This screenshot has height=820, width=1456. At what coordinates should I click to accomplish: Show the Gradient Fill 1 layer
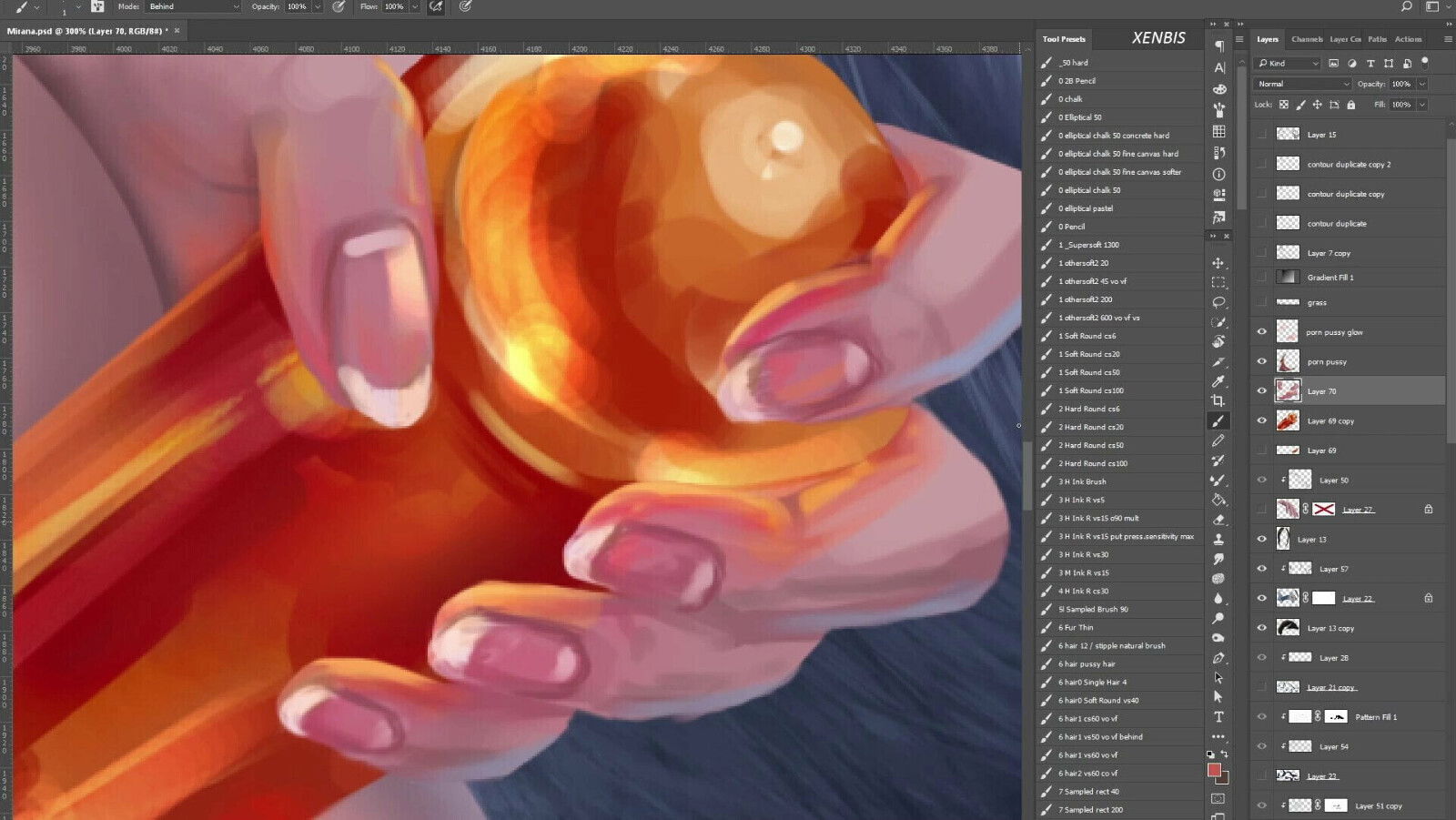tap(1261, 278)
